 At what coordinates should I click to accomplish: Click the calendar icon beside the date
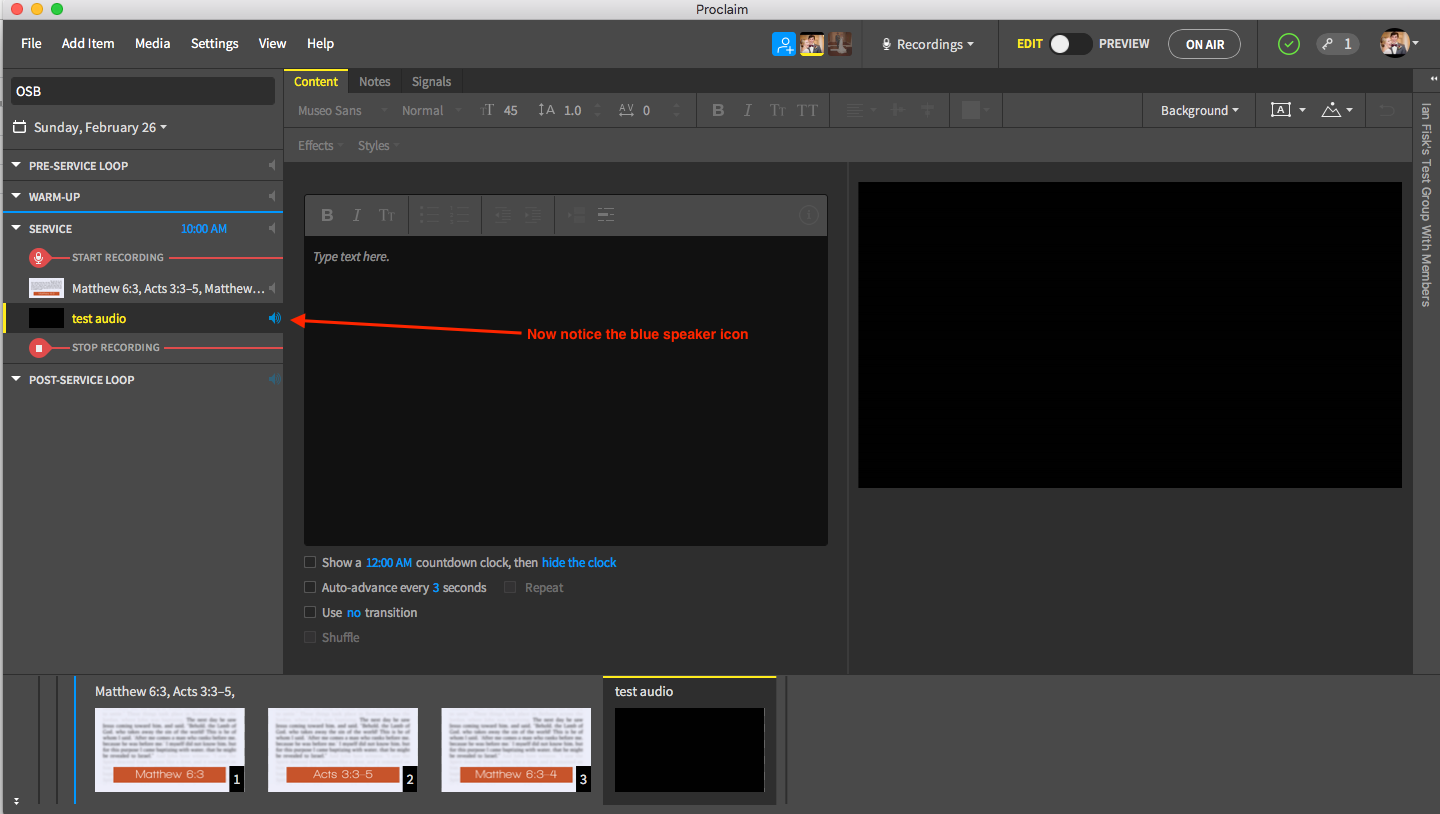pos(20,128)
